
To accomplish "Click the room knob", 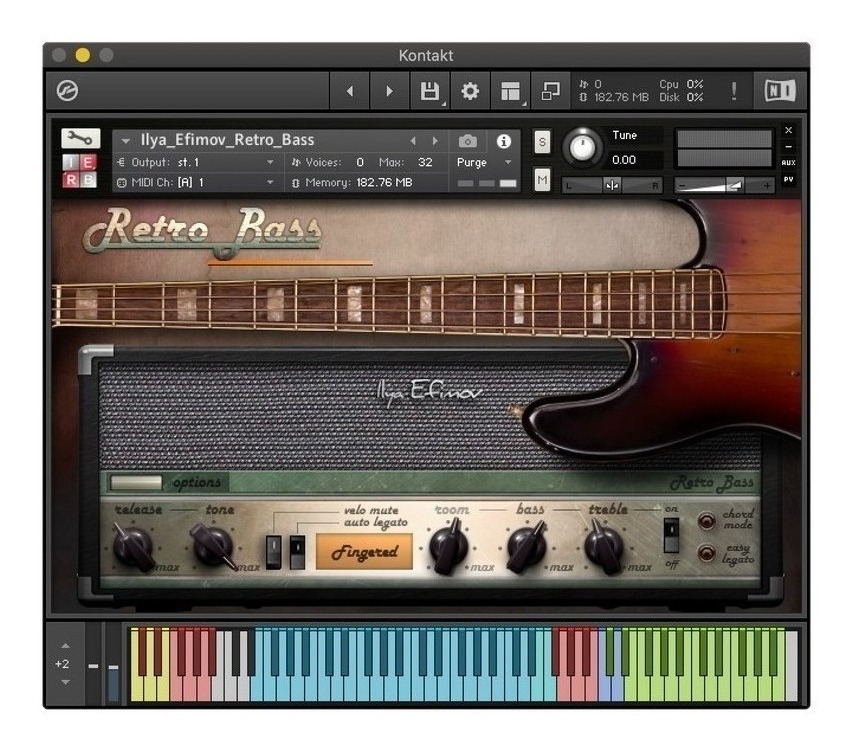I will [449, 546].
